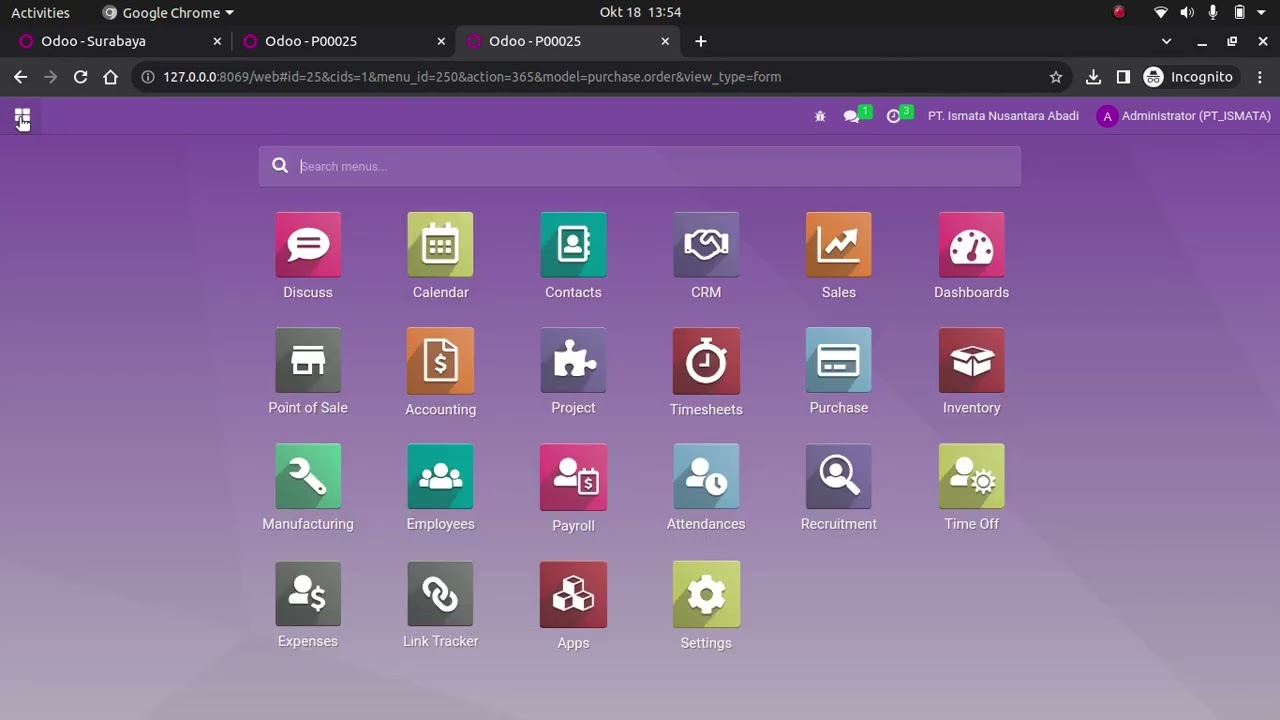Close the Odoo - Surabaya tab
The image size is (1280, 720).
pyautogui.click(x=217, y=41)
